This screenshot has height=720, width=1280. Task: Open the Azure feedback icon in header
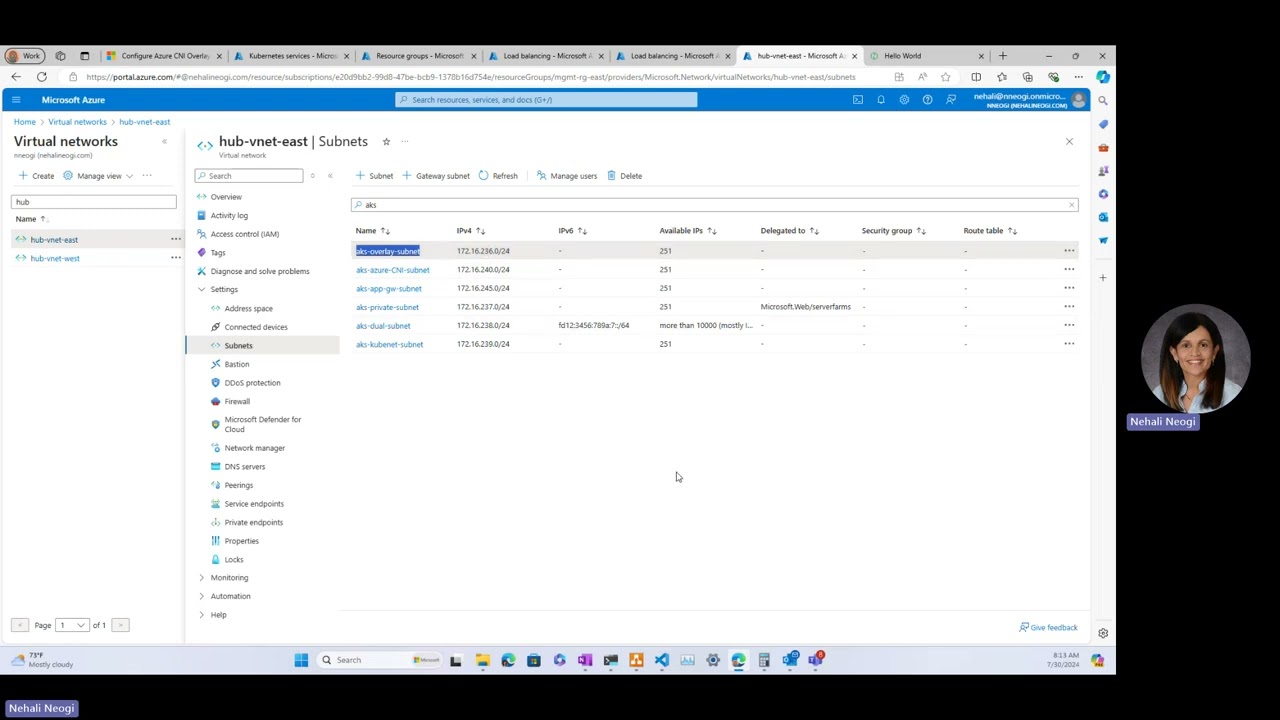pyautogui.click(x=951, y=100)
